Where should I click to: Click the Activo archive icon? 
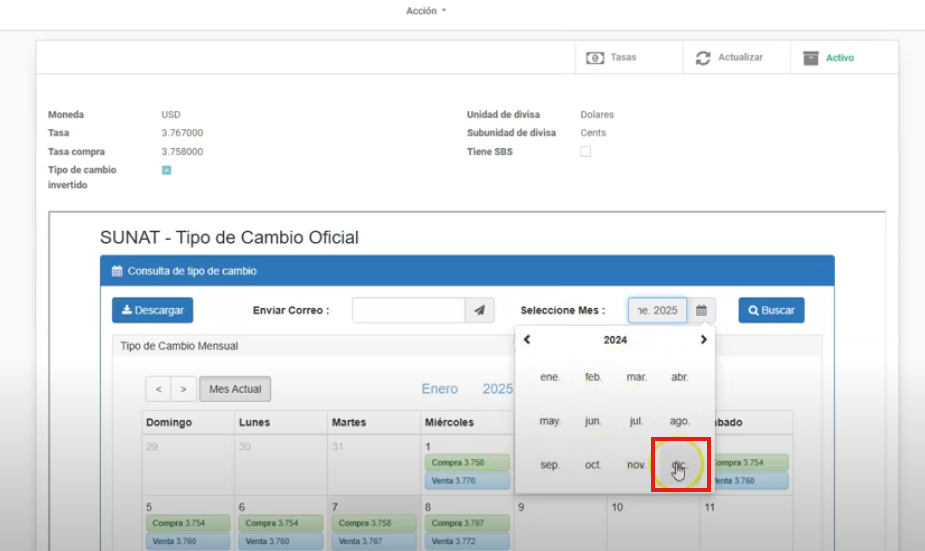811,58
